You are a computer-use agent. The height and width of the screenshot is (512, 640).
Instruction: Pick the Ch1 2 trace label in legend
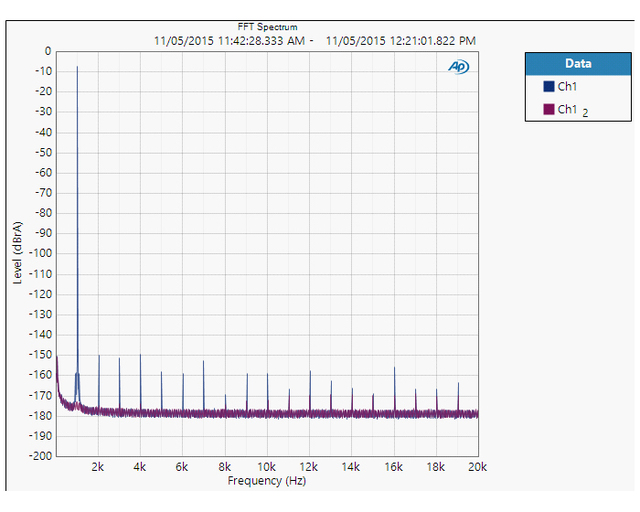point(572,109)
